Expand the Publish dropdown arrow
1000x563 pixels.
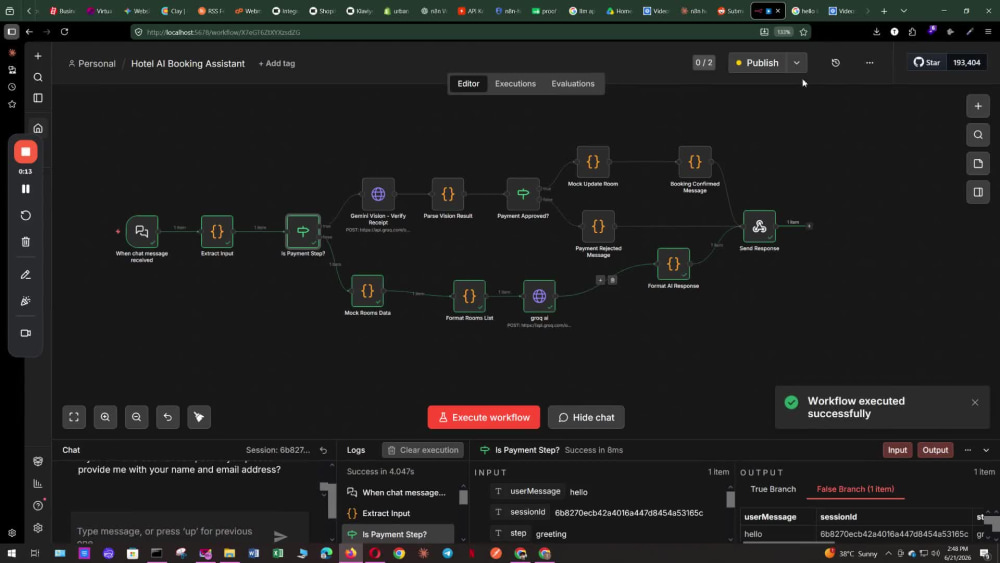pos(797,62)
